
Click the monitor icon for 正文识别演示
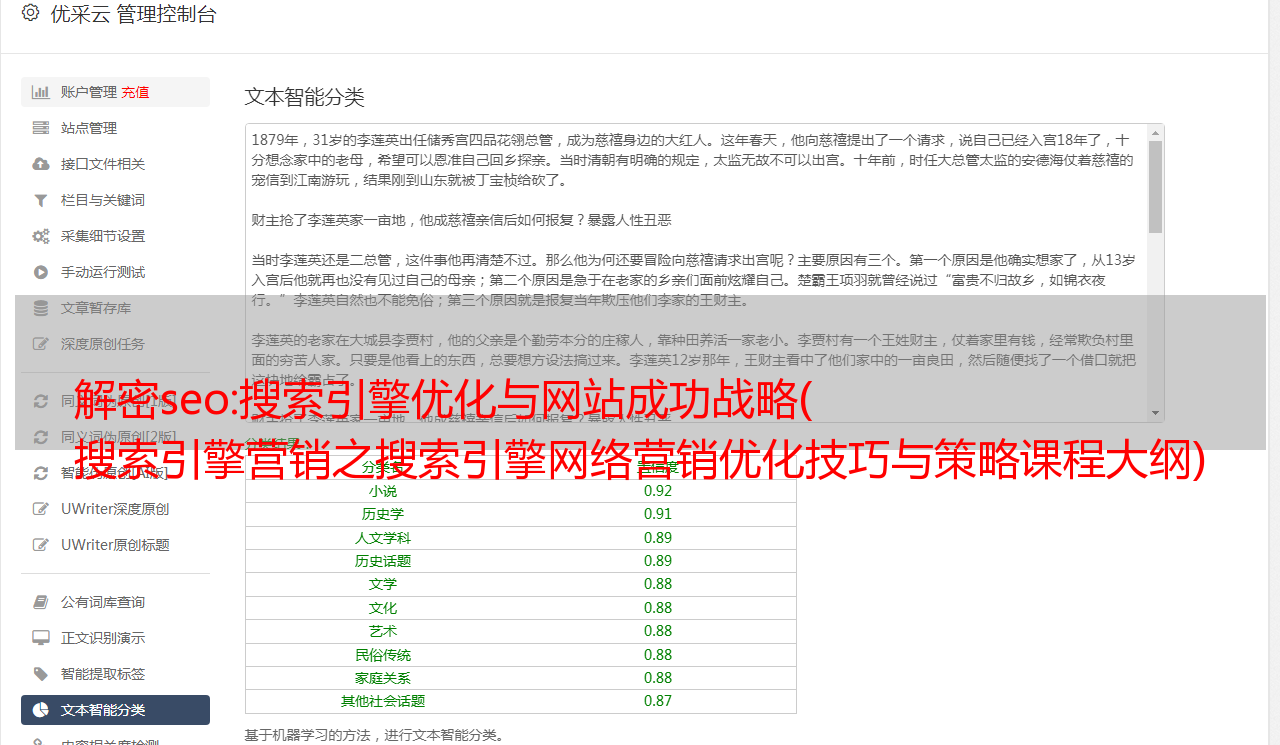click(41, 638)
